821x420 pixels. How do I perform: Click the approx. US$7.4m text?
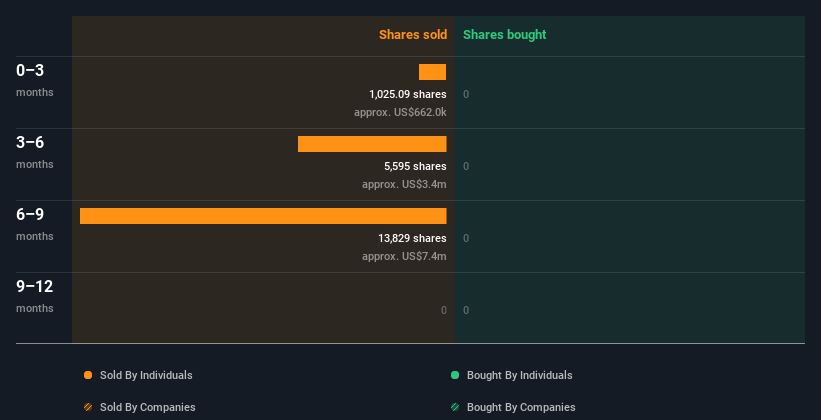[404, 256]
